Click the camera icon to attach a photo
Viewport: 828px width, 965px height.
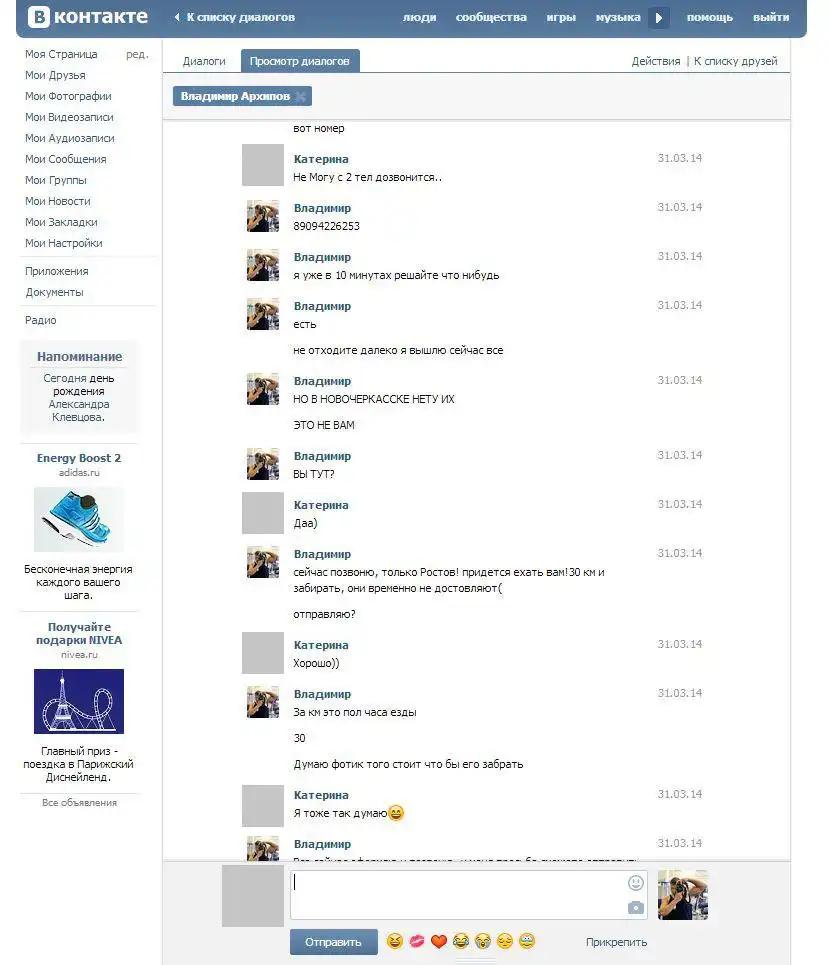(x=636, y=907)
